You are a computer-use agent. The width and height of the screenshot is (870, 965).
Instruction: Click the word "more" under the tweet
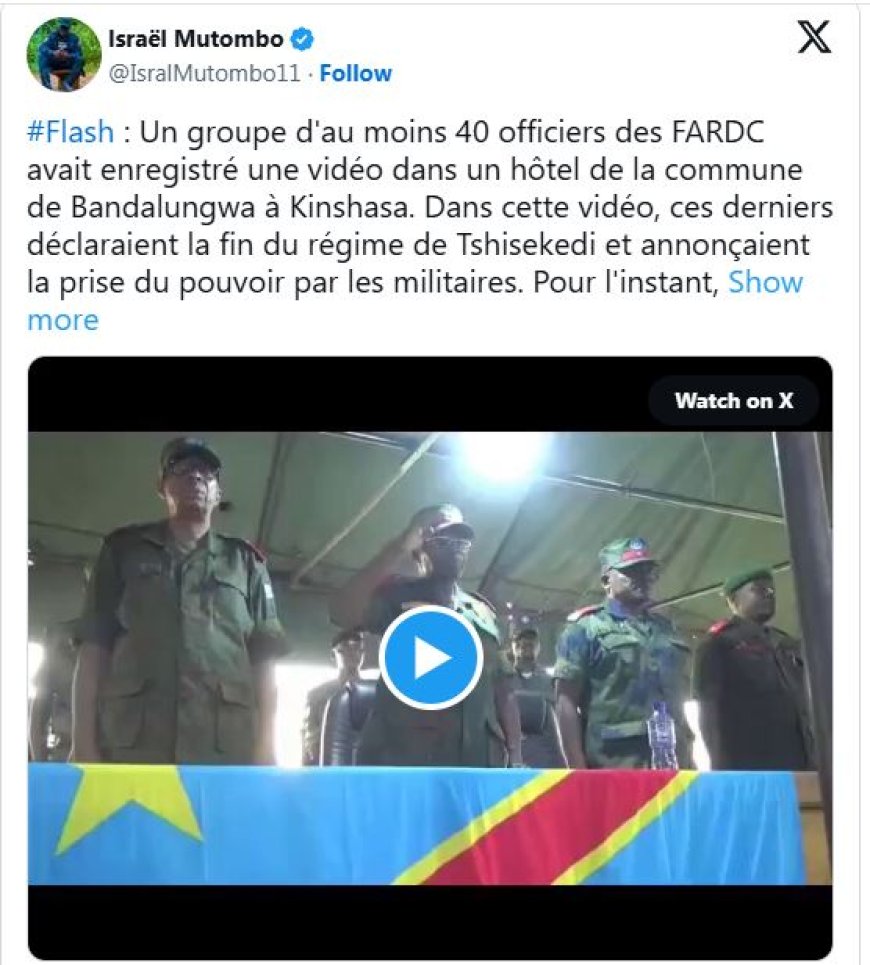point(63,321)
